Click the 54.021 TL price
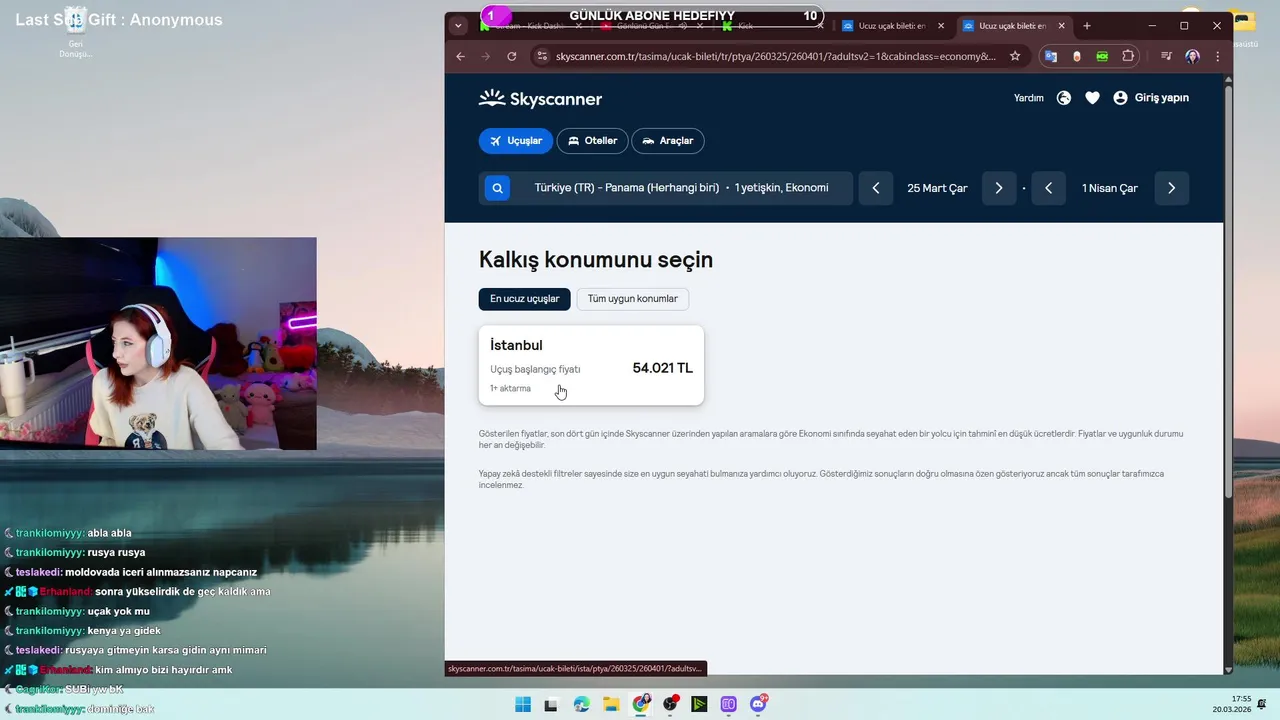 [662, 368]
